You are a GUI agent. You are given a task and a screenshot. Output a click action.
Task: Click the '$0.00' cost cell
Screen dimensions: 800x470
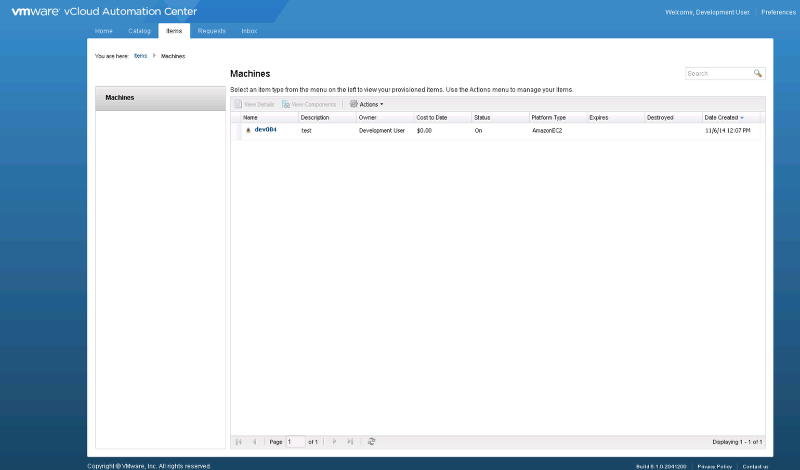click(424, 131)
